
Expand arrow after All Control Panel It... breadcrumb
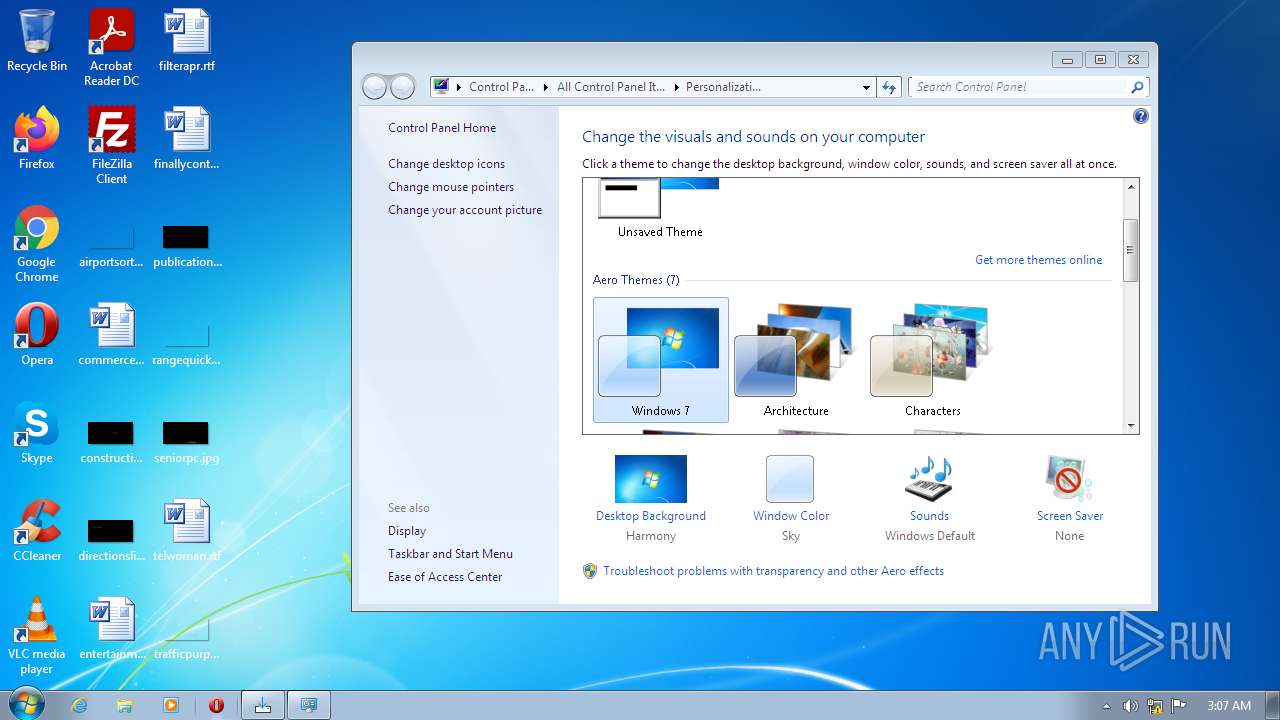pos(676,87)
